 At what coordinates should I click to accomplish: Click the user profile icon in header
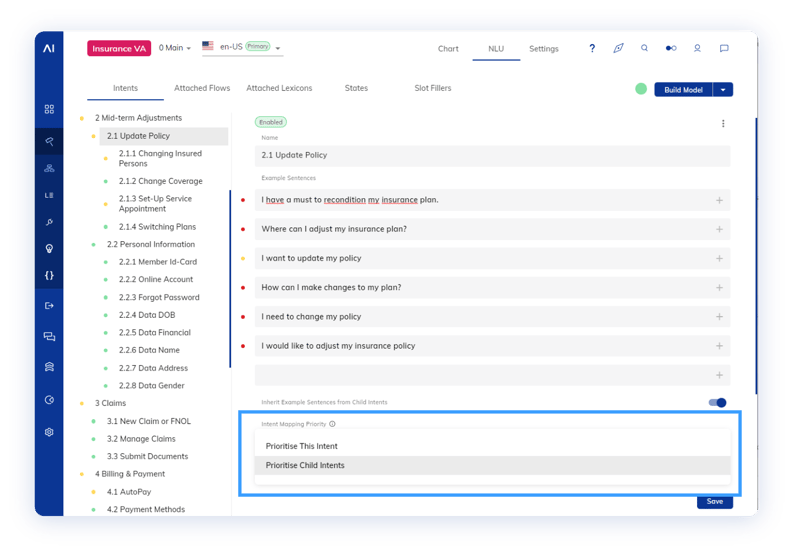[697, 48]
